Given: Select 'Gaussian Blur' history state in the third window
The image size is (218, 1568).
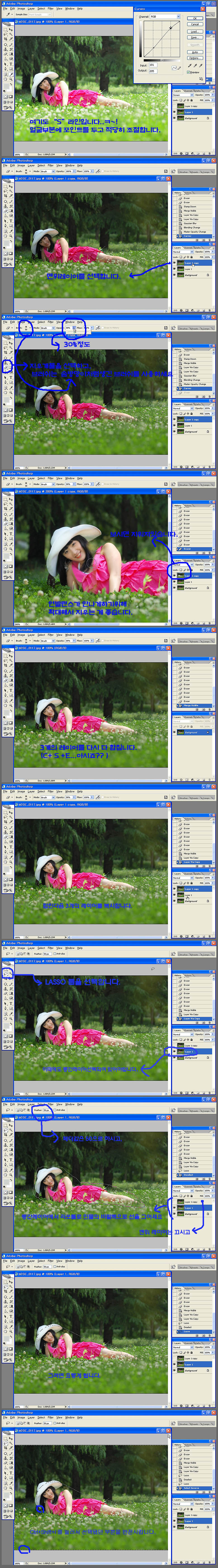Looking at the screenshot, I should pyautogui.click(x=195, y=376).
